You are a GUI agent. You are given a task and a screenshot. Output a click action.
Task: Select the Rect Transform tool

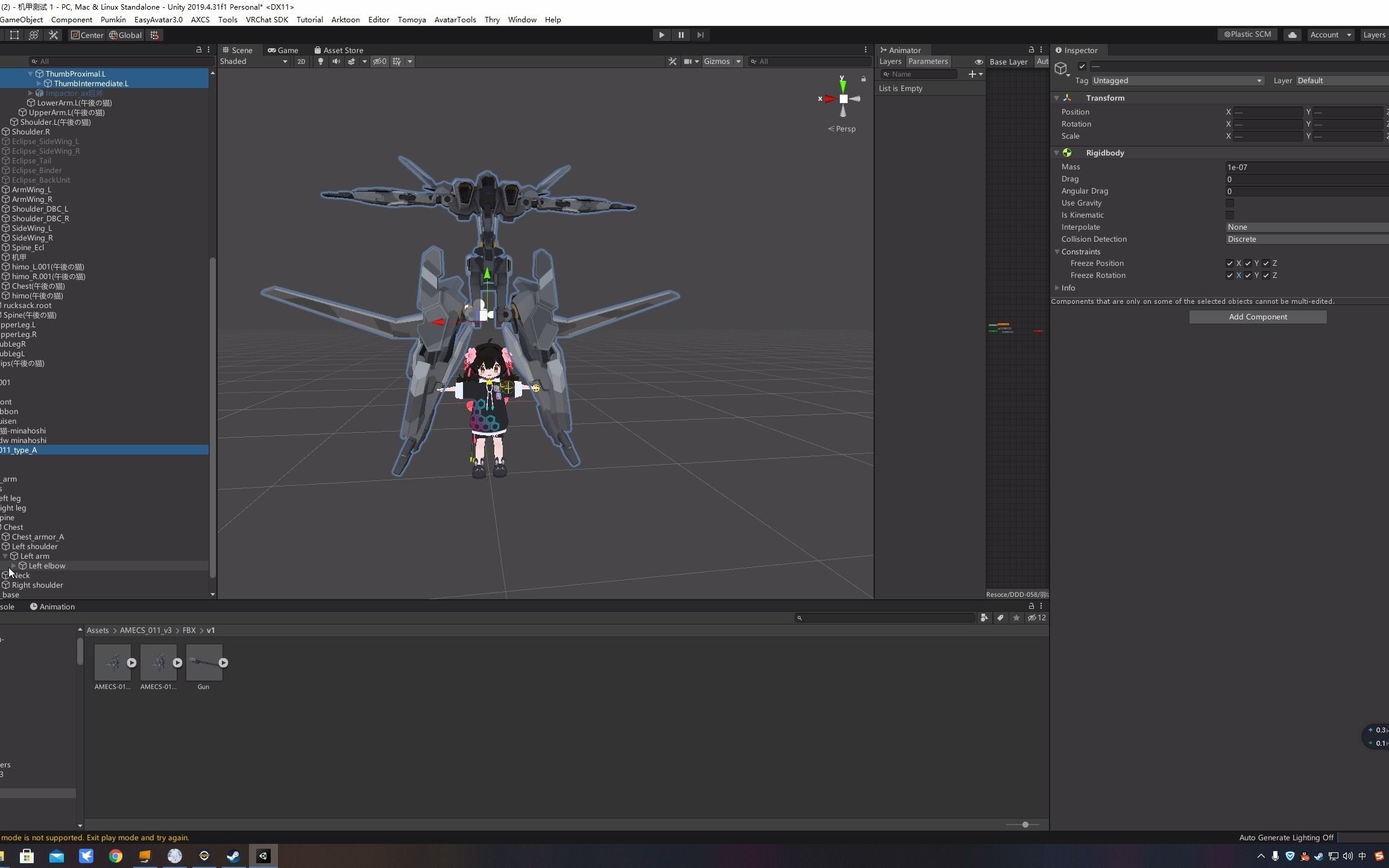[14, 35]
